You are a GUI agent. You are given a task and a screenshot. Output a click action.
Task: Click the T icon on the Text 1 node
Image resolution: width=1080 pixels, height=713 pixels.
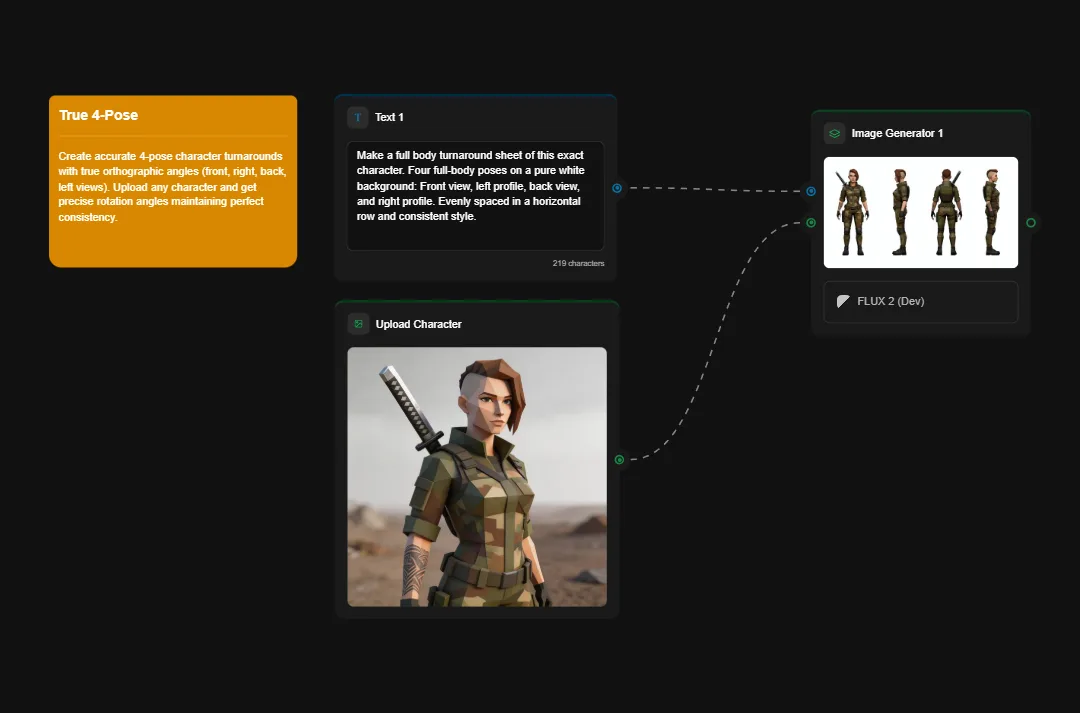tap(357, 117)
